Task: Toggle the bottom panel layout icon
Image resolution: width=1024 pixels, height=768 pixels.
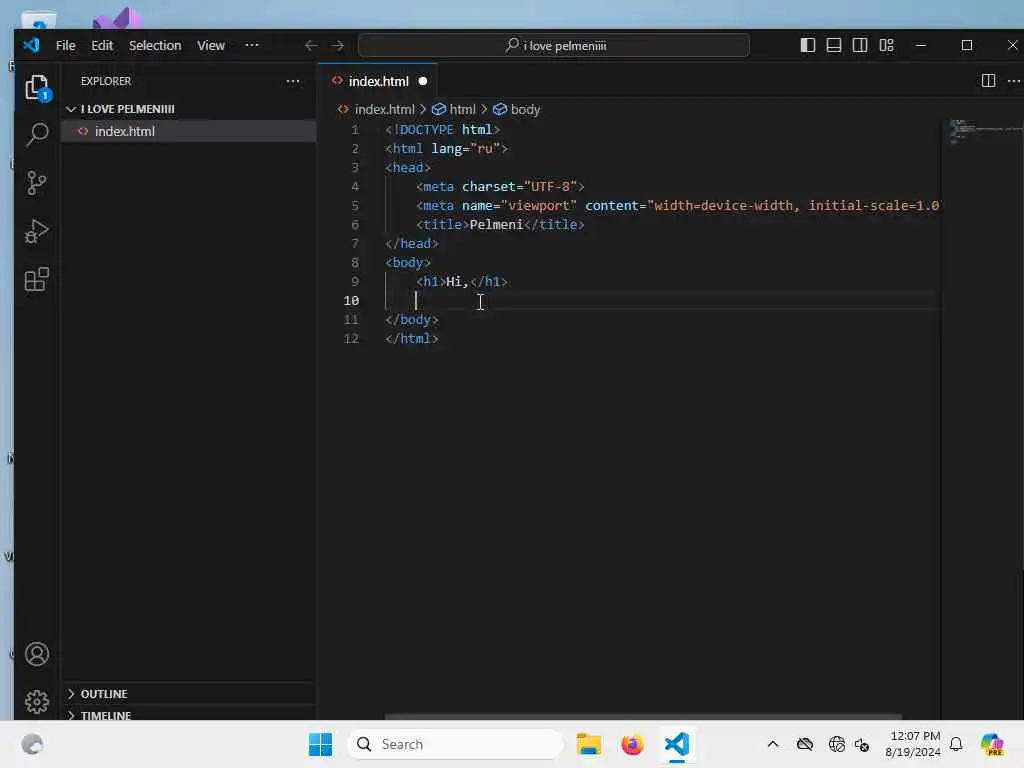Action: pos(834,45)
